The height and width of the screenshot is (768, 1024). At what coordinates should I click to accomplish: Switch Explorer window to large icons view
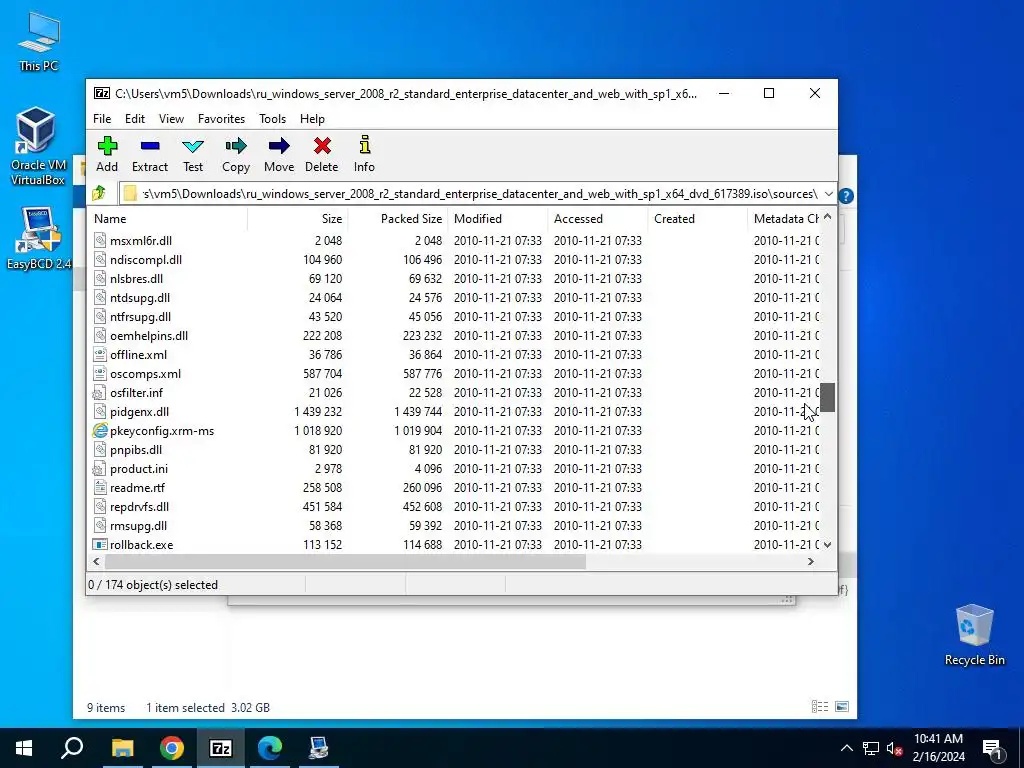(x=842, y=707)
